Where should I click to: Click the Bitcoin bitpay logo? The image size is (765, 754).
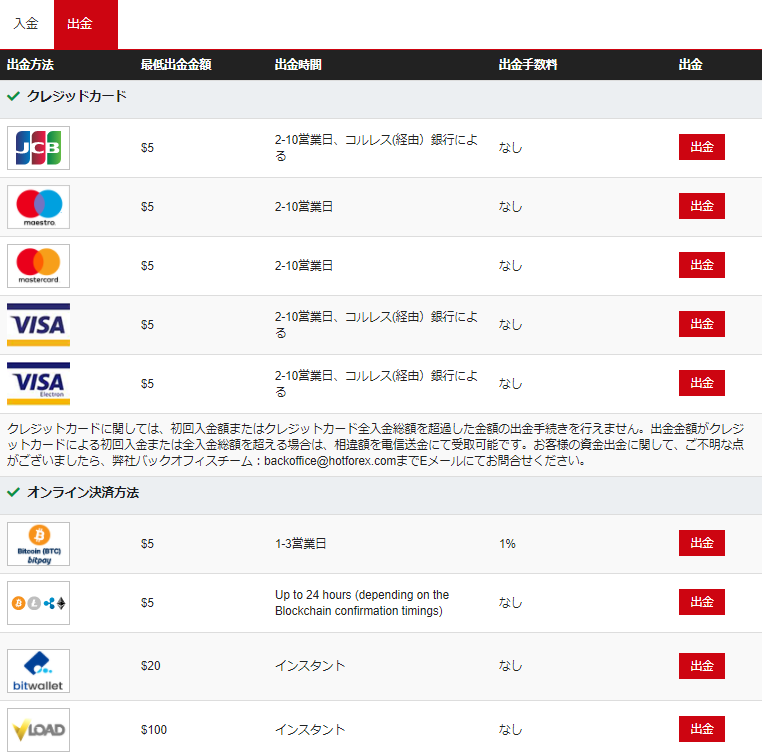tap(39, 544)
